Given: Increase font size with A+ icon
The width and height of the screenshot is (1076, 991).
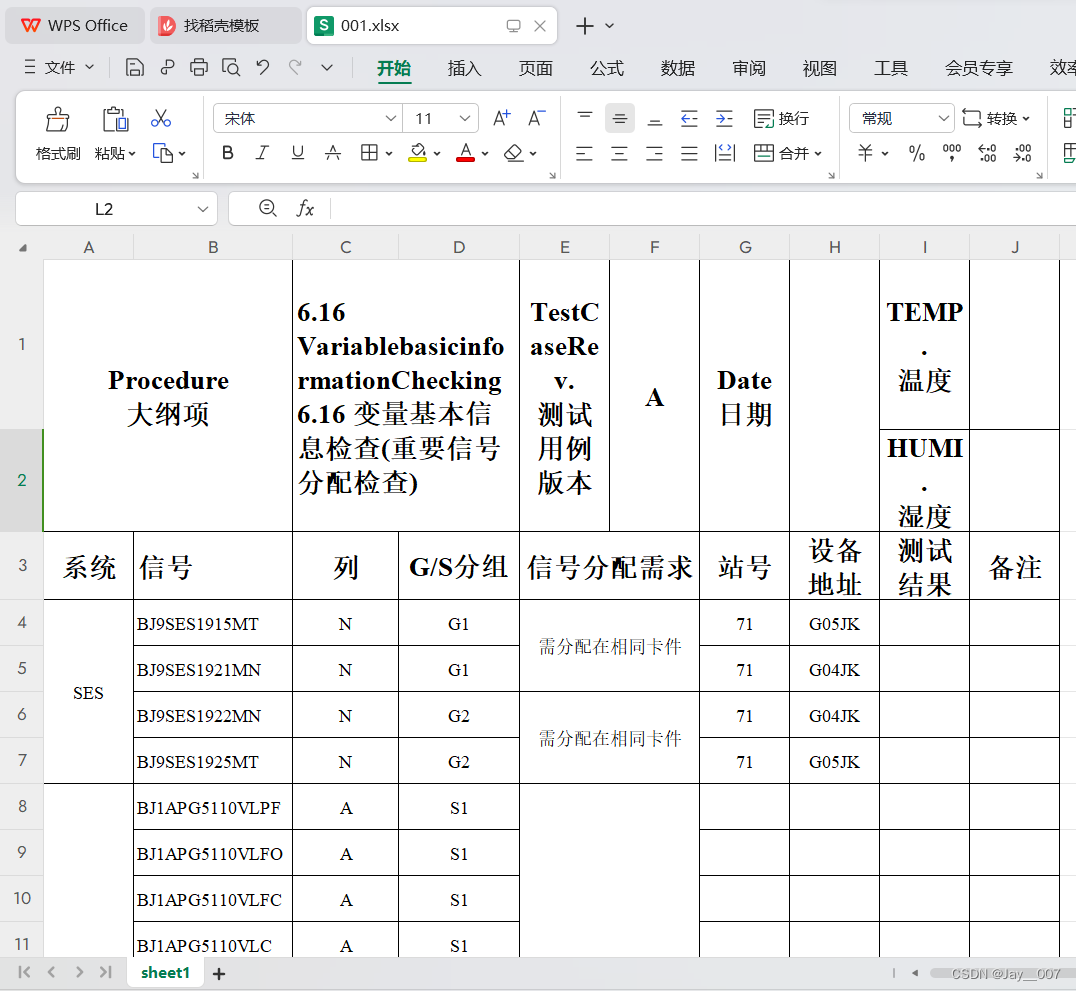Looking at the screenshot, I should (502, 118).
